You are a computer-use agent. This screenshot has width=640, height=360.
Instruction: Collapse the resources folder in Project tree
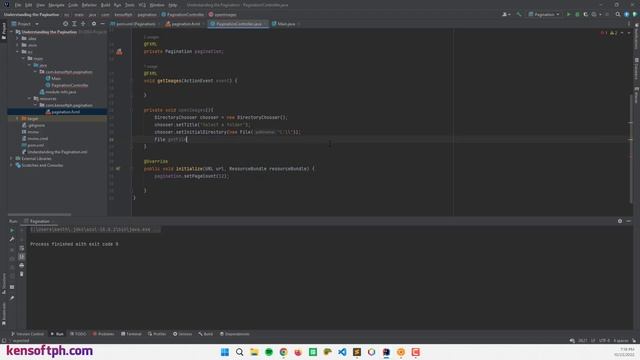(29, 98)
